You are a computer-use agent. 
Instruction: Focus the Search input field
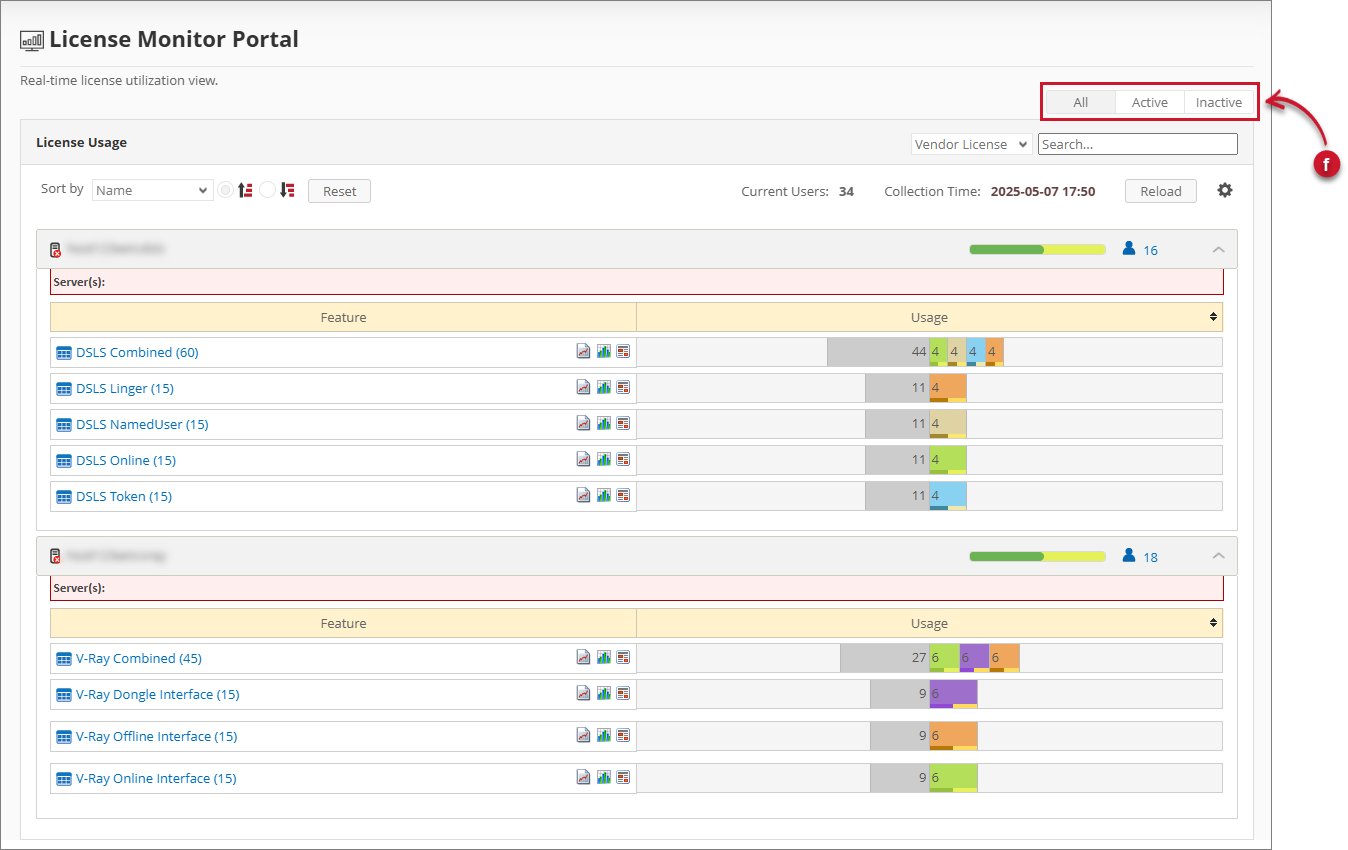(x=1138, y=144)
